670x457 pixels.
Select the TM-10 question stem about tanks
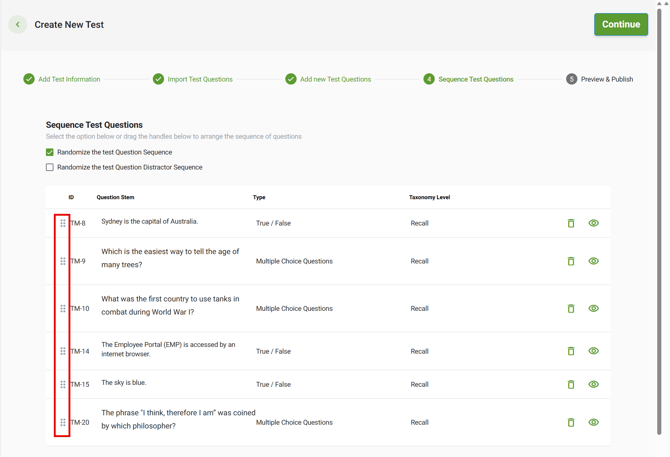coord(170,305)
